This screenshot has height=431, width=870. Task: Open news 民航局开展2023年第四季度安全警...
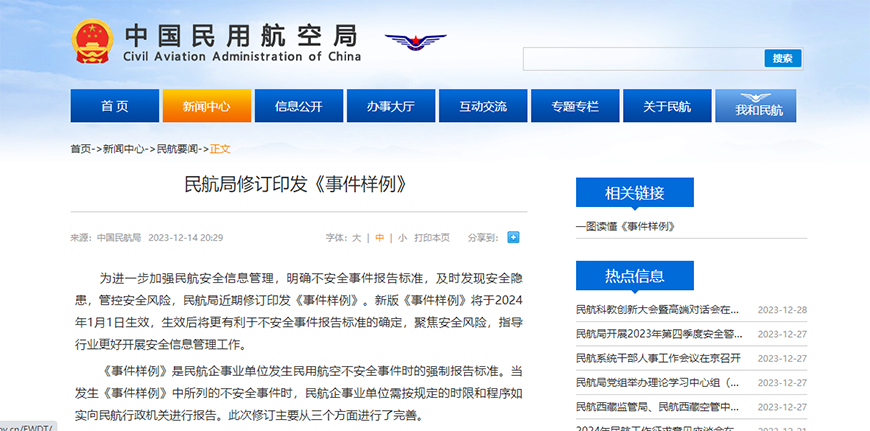point(659,334)
